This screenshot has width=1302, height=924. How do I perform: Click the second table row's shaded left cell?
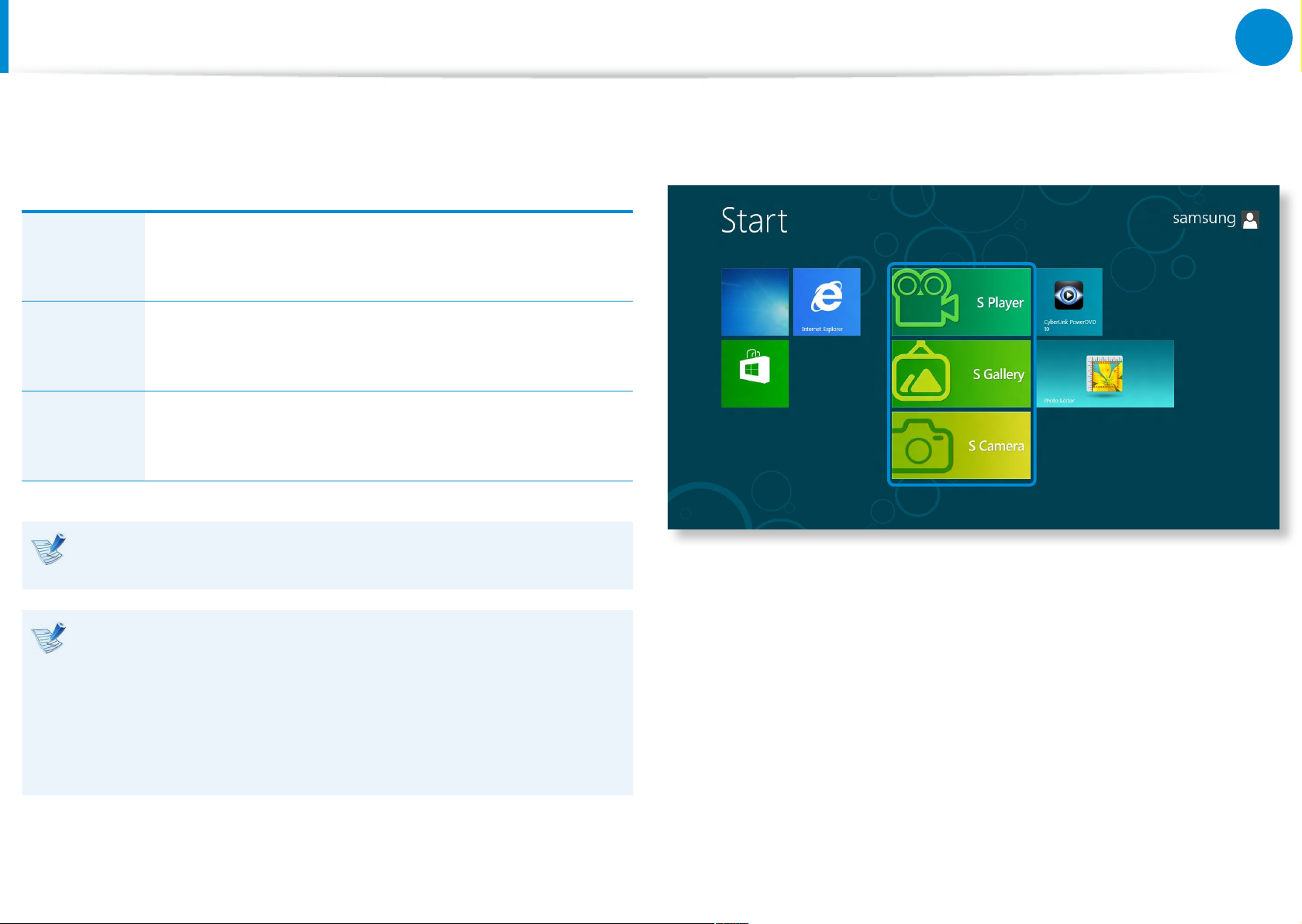click(83, 346)
